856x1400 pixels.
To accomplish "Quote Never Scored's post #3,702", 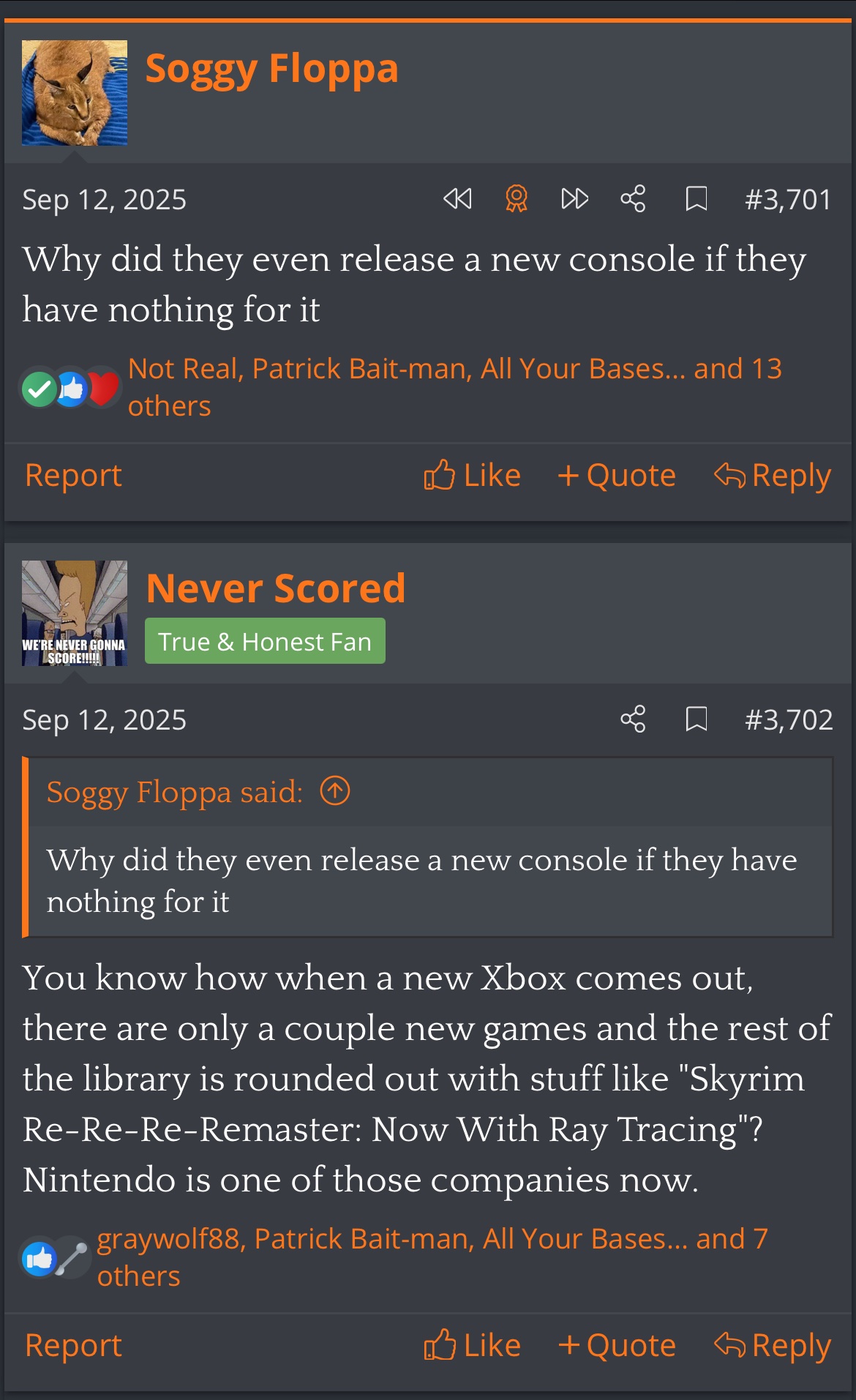I will click(x=616, y=1346).
